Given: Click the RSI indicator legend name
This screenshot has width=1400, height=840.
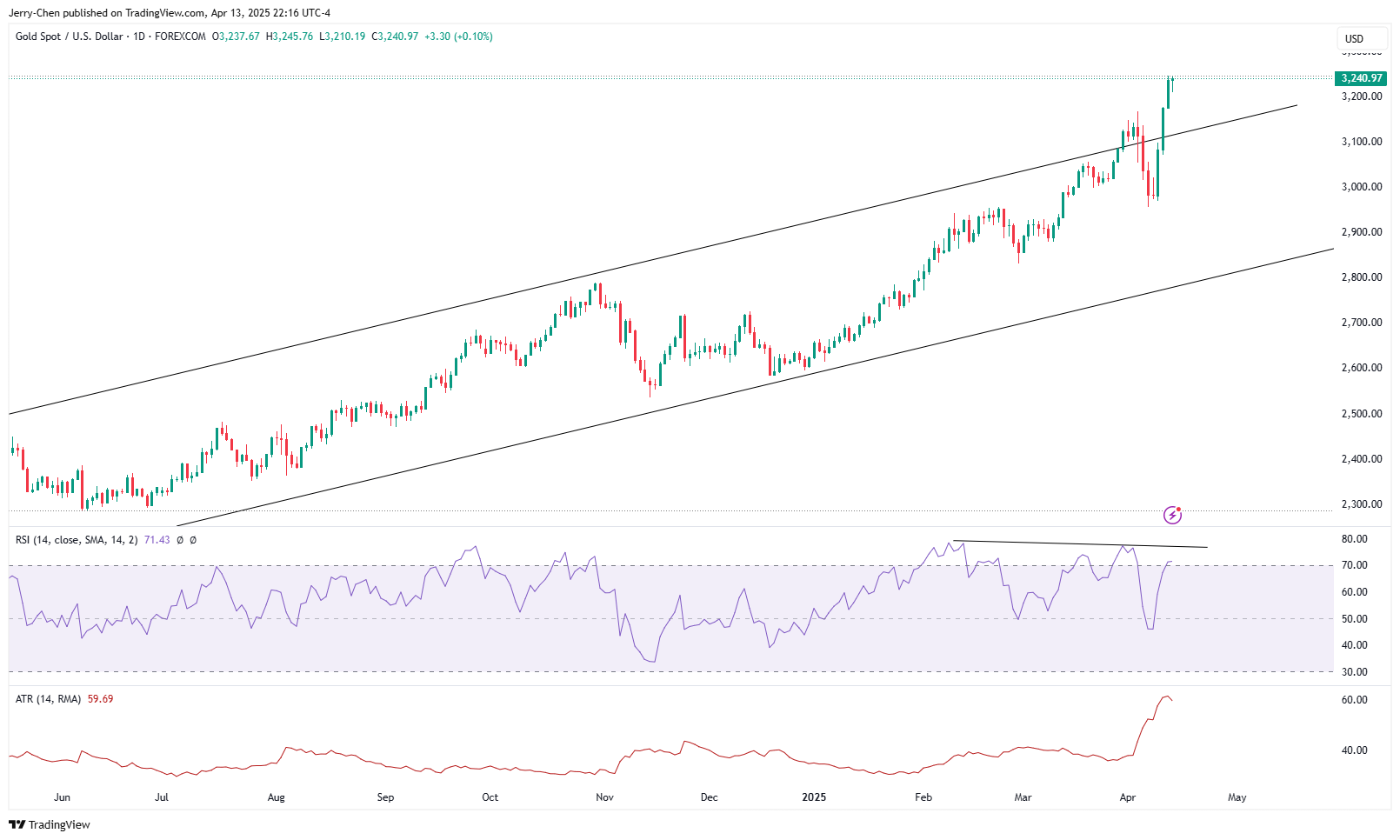Looking at the screenshot, I should [x=77, y=540].
